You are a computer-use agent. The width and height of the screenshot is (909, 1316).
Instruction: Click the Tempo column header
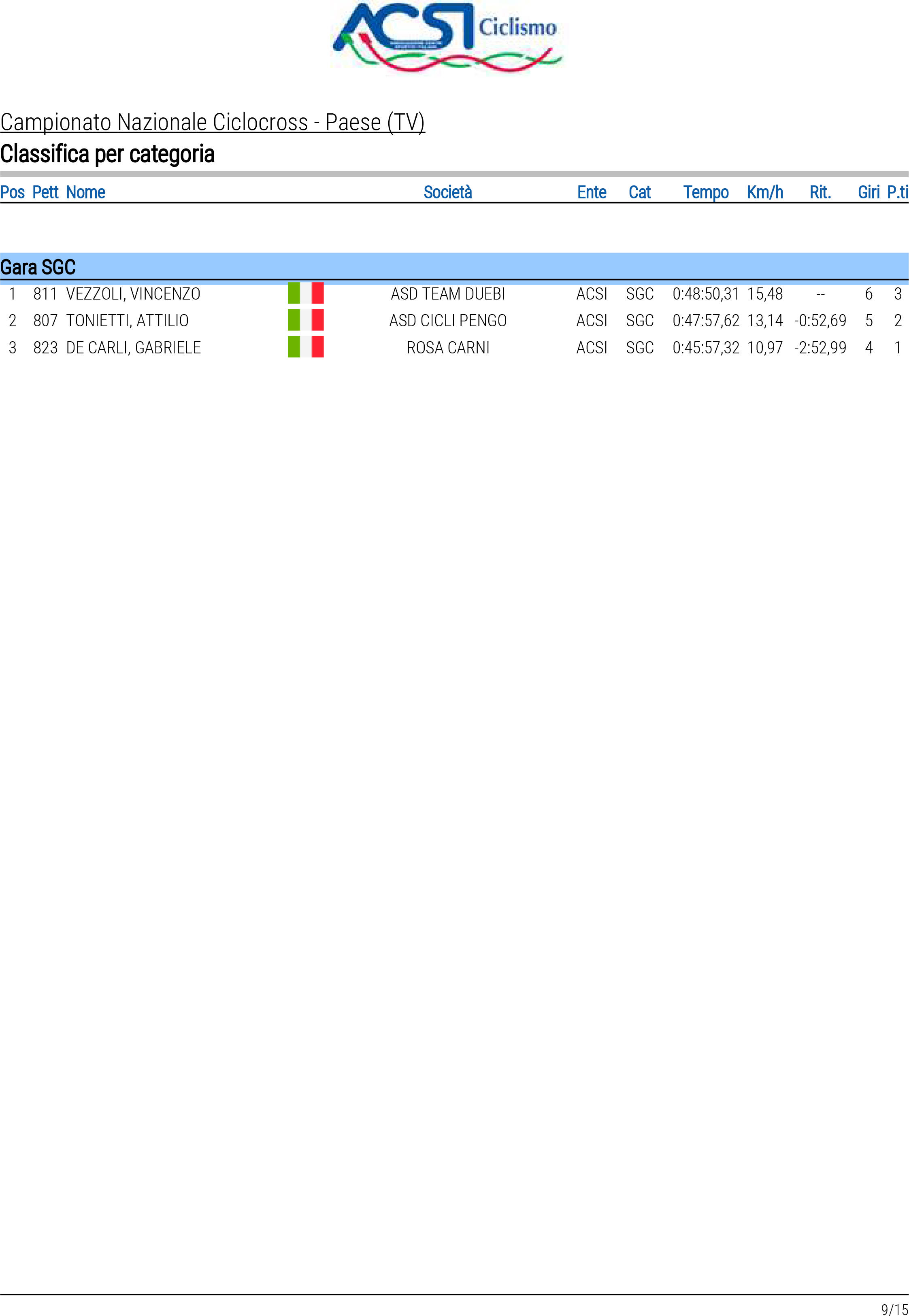[x=706, y=193]
